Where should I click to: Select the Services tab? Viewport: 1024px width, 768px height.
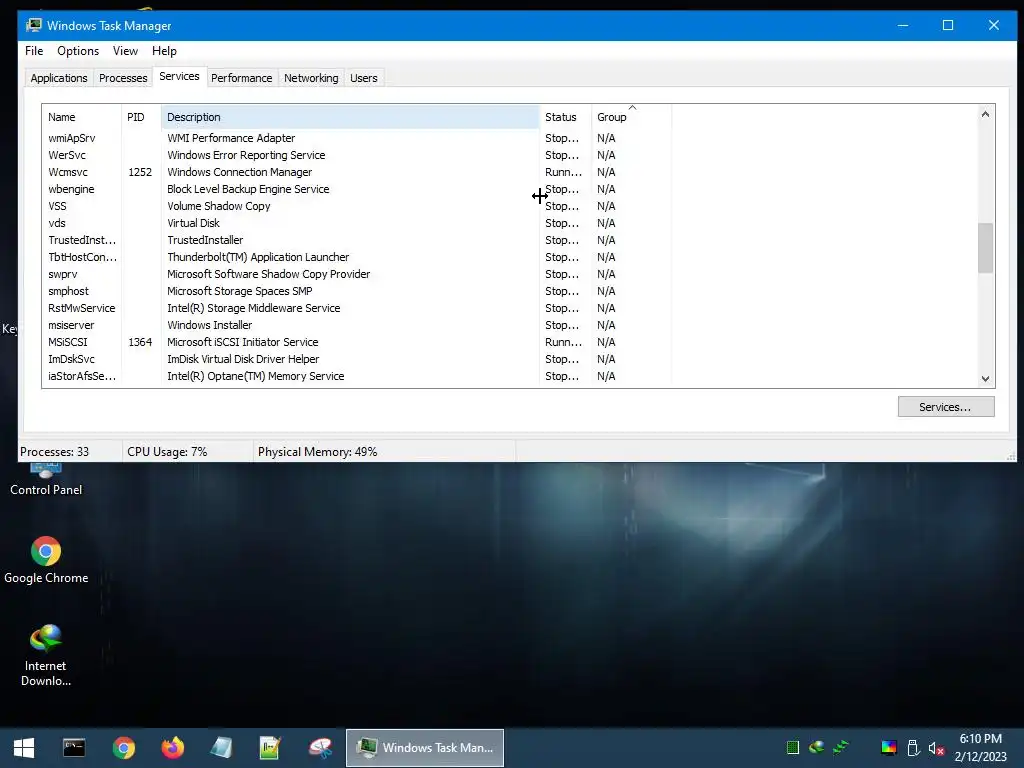180,76
